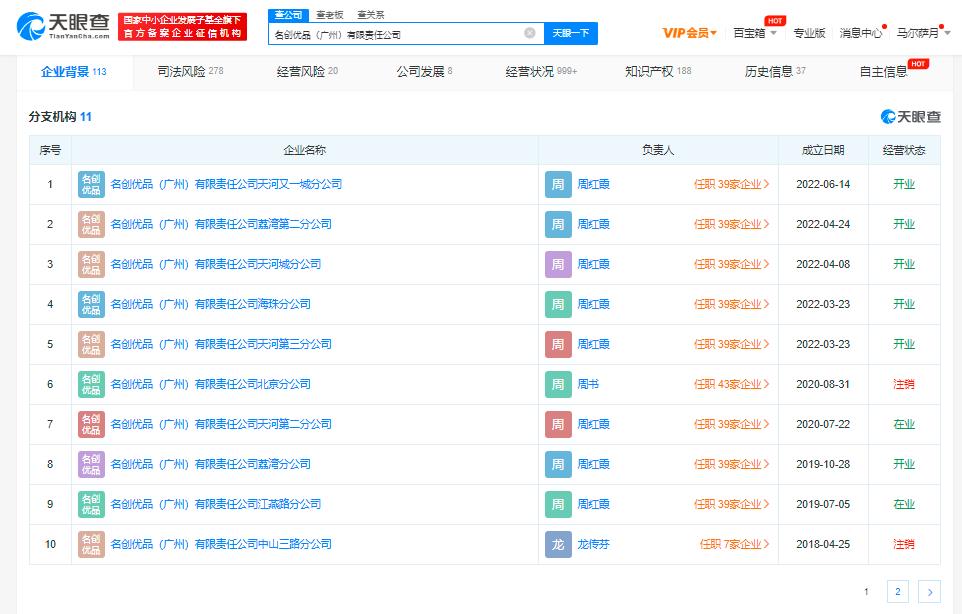The width and height of the screenshot is (962, 614).
Task: Click the TianYanCha logo in header
Action: click(x=63, y=26)
